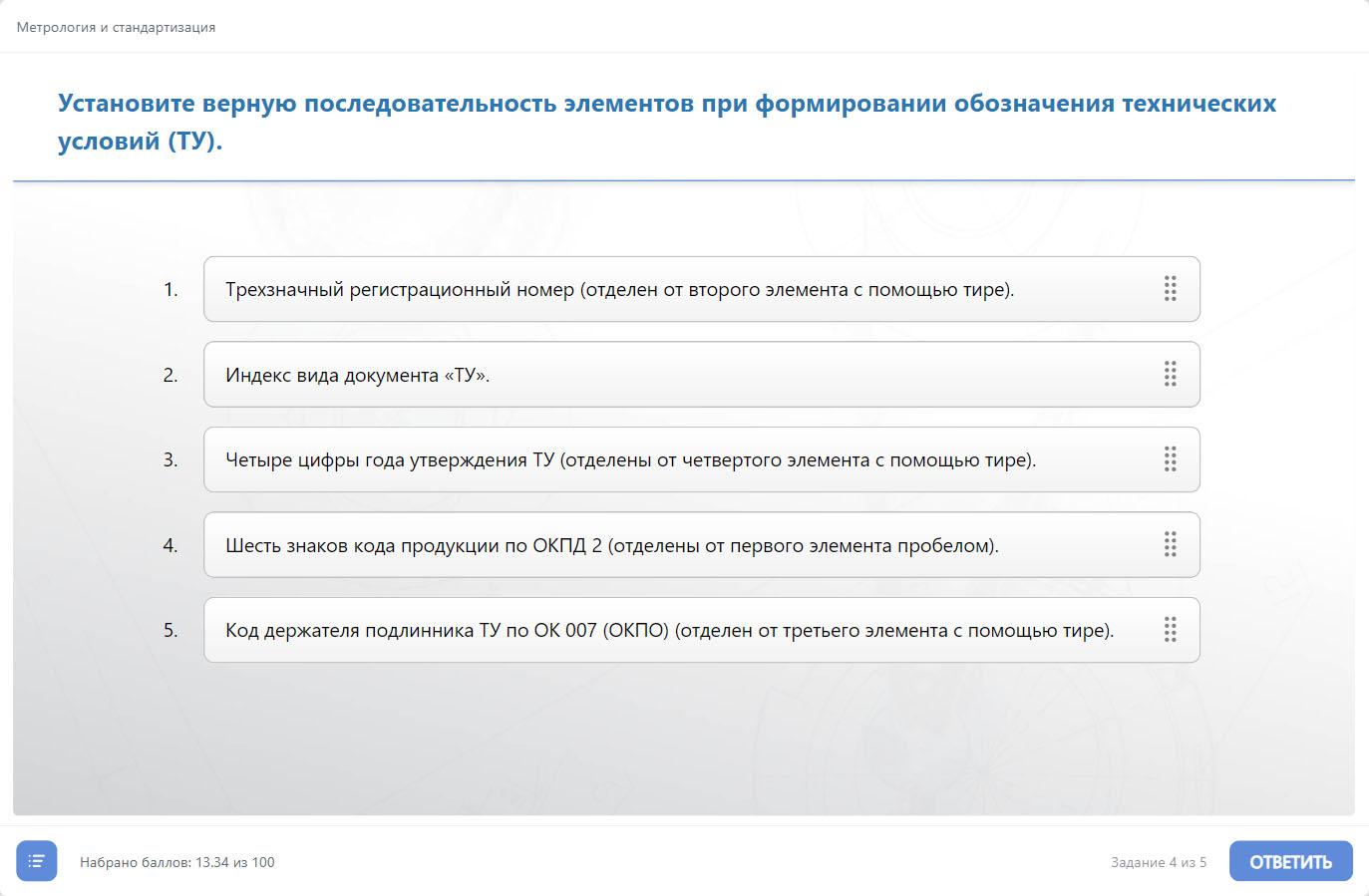Viewport: 1369px width, 896px height.
Task: Click drag handle next to 'Индекс вида документа'
Action: [x=1170, y=375]
